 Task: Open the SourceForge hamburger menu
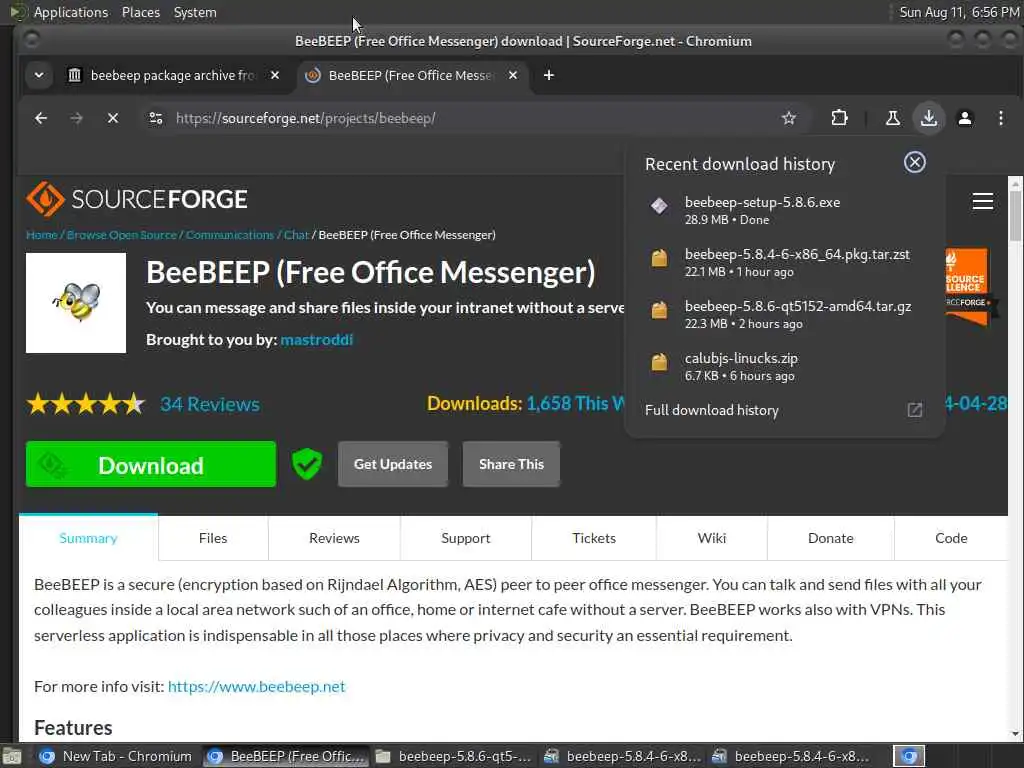point(982,200)
